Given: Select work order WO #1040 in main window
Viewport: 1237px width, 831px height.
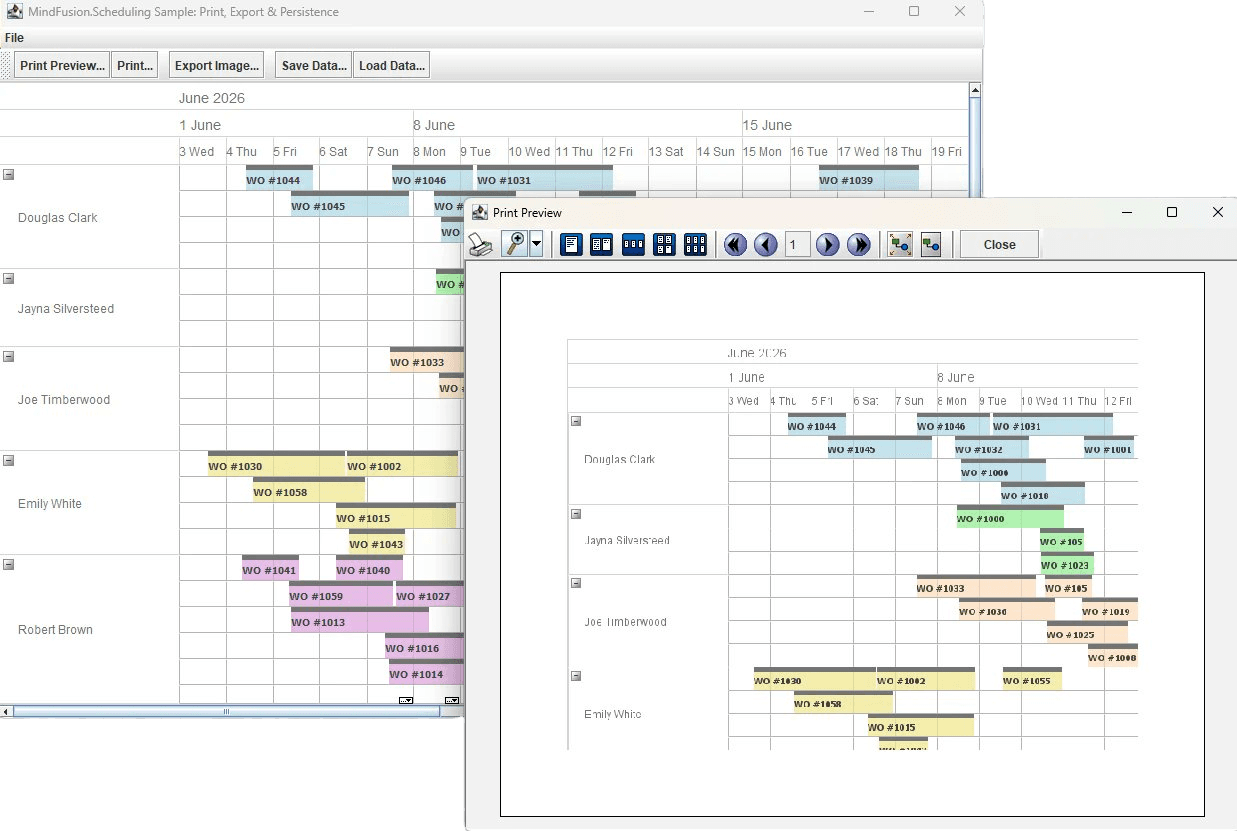Looking at the screenshot, I should click(x=369, y=570).
